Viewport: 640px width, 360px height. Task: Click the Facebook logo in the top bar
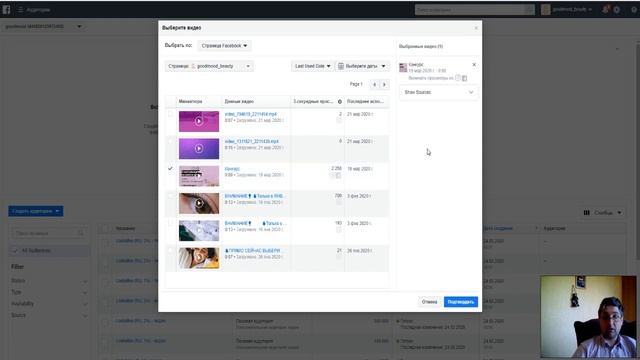[x=6, y=9]
